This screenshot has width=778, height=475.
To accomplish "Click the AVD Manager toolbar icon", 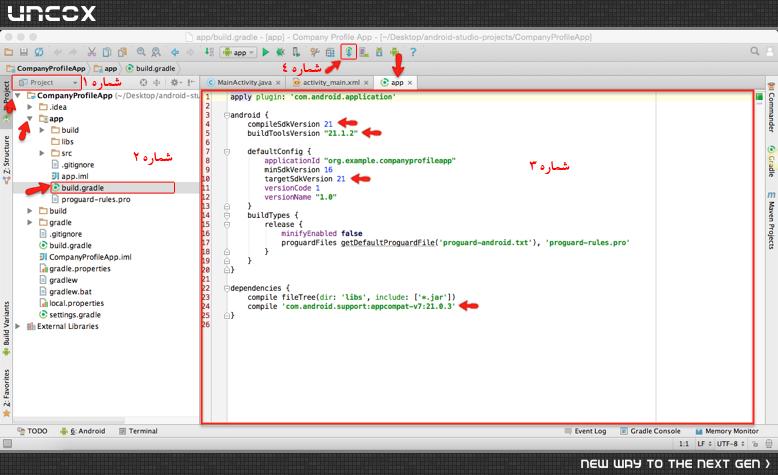I will pos(364,52).
